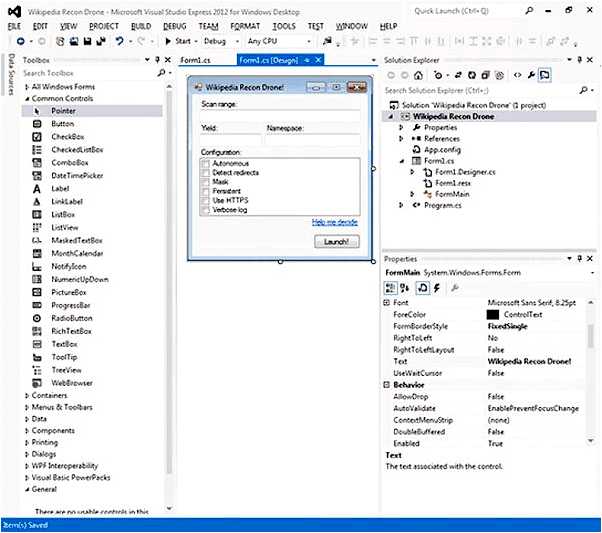Open the TOOLS menu
Viewport: 602px width, 533px height.
[284, 26]
